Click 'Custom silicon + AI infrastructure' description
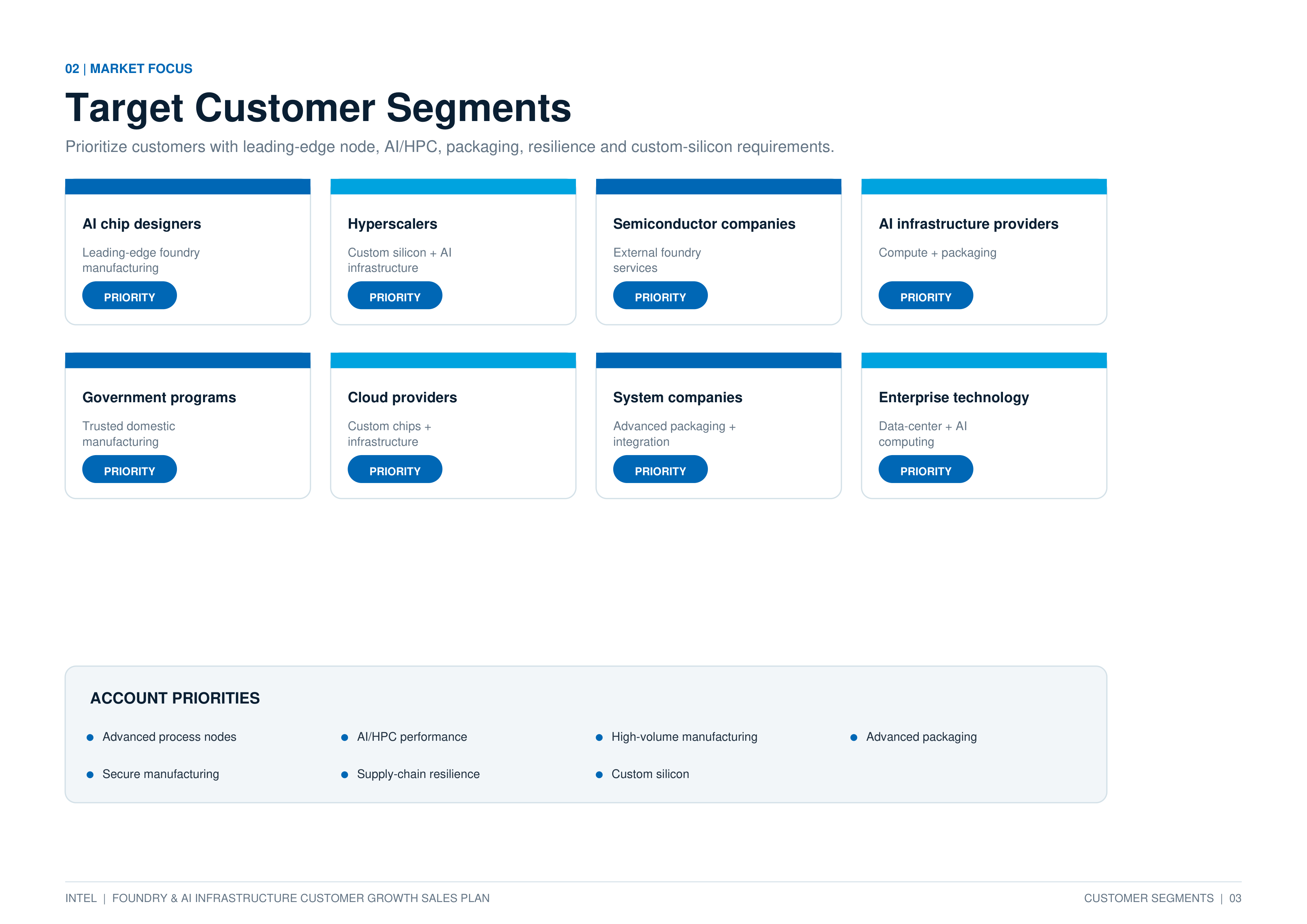 (400, 260)
